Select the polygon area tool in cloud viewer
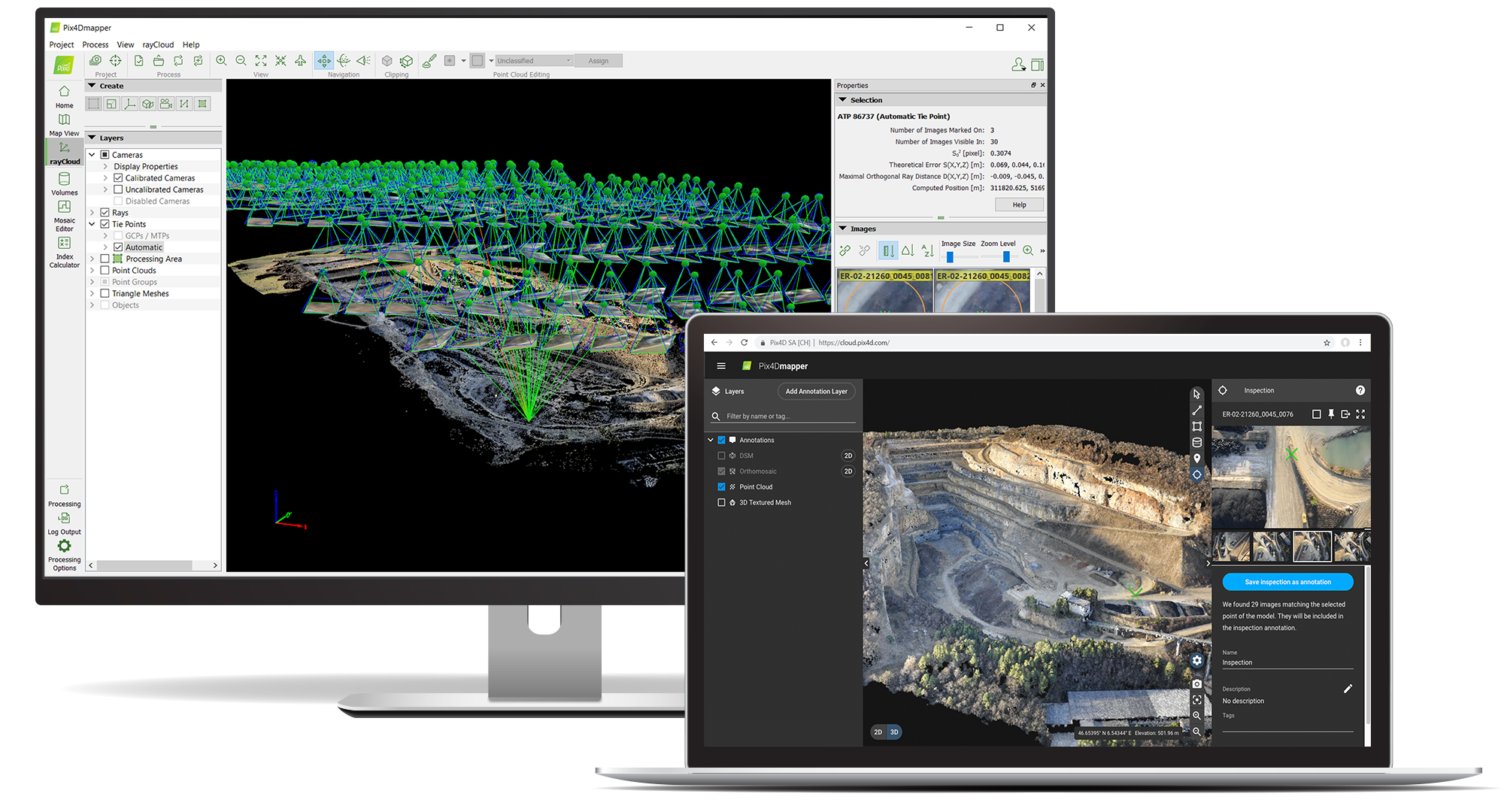The image size is (1504, 812). (1196, 426)
